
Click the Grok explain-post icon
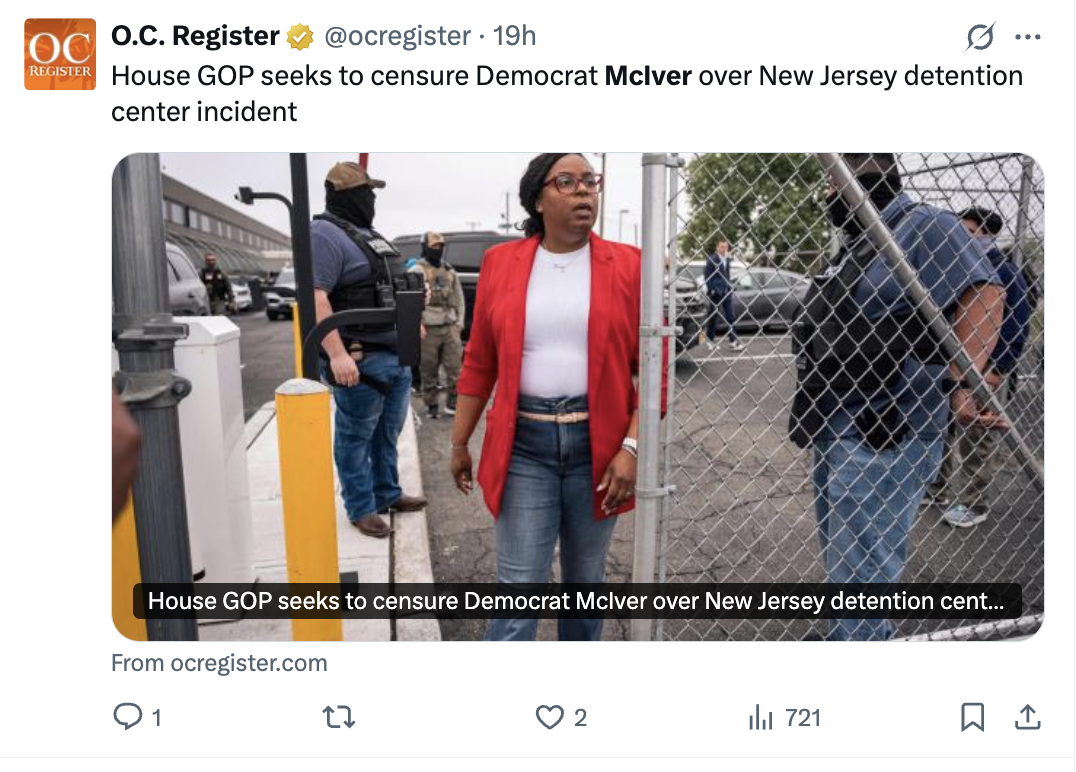click(980, 38)
